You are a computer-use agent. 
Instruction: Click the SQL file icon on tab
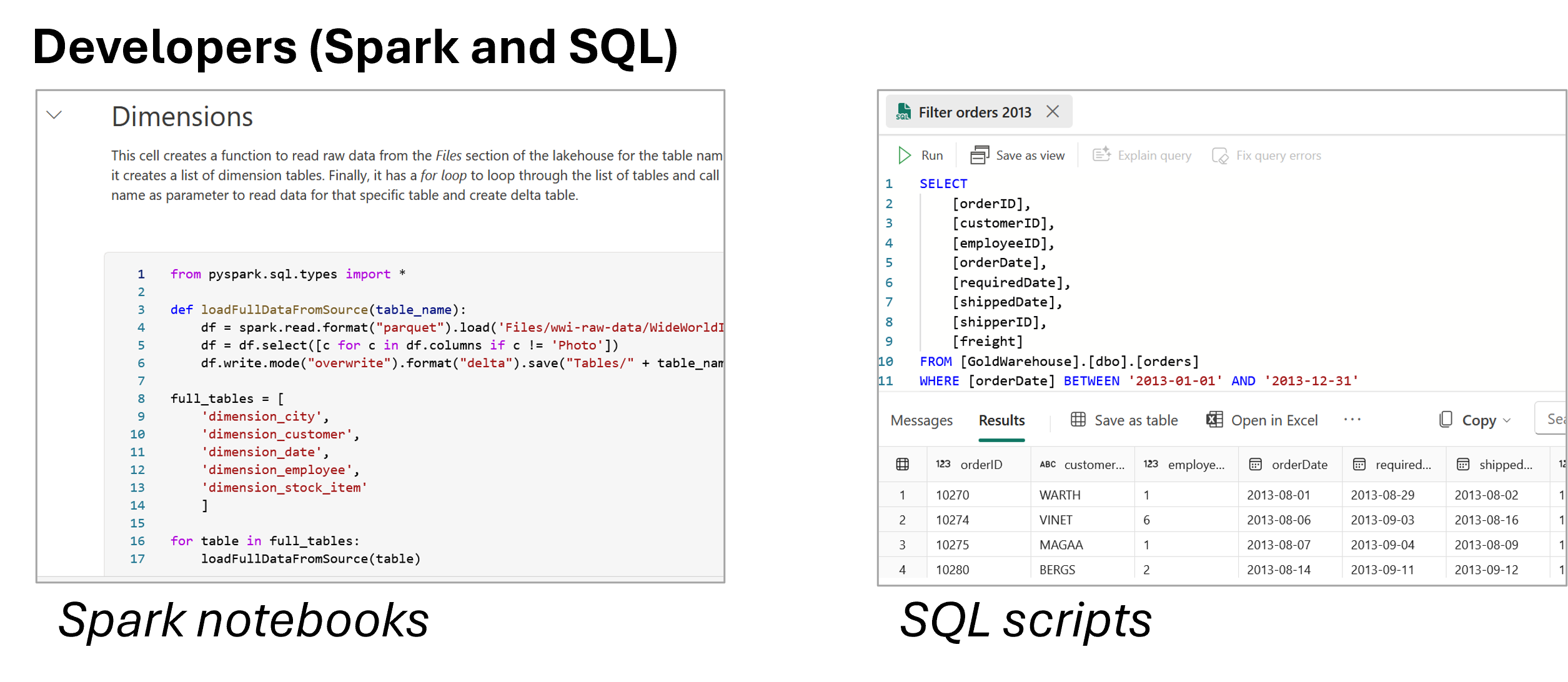(903, 112)
